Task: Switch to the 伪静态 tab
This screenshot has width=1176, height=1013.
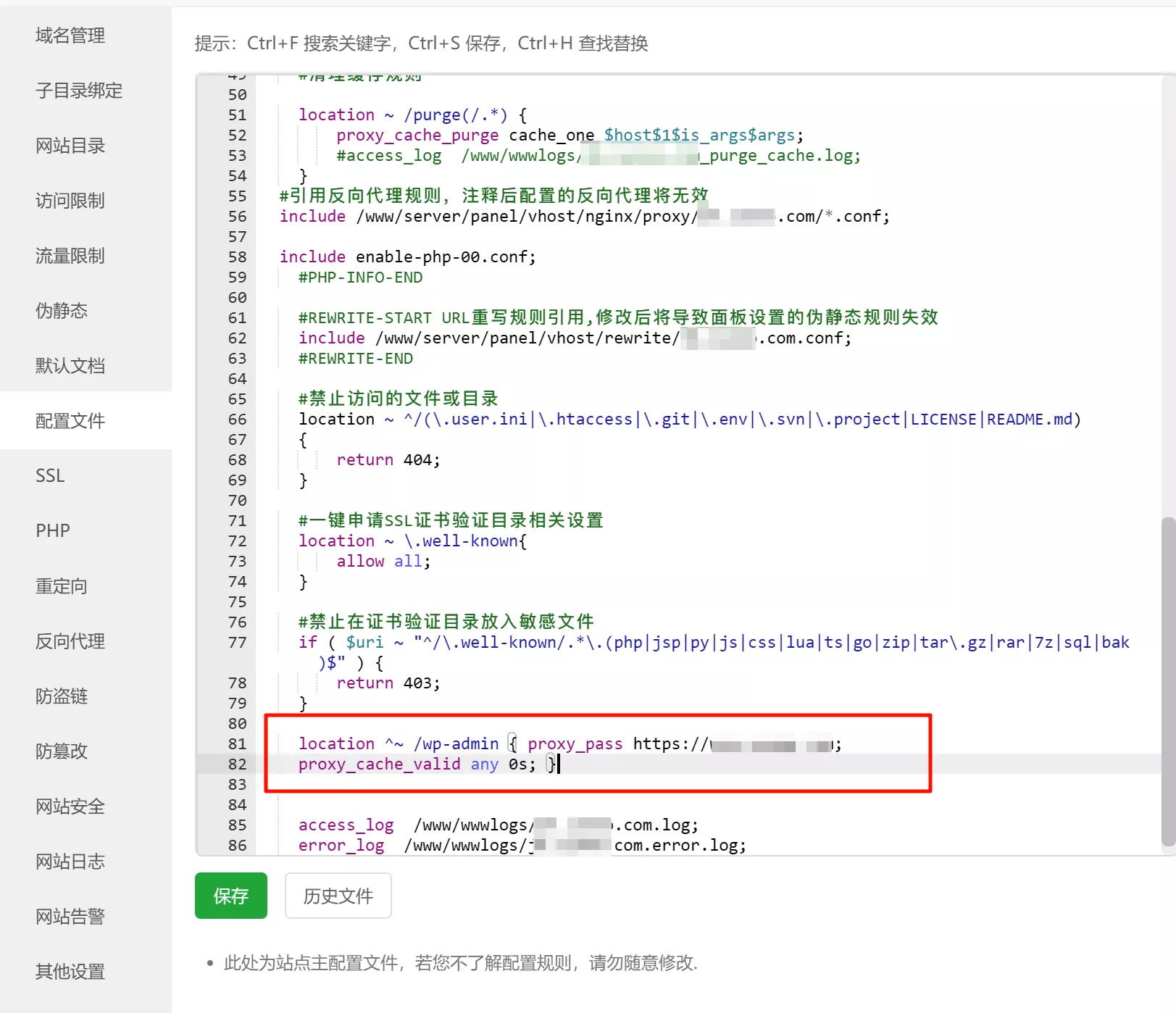Action: click(x=61, y=310)
